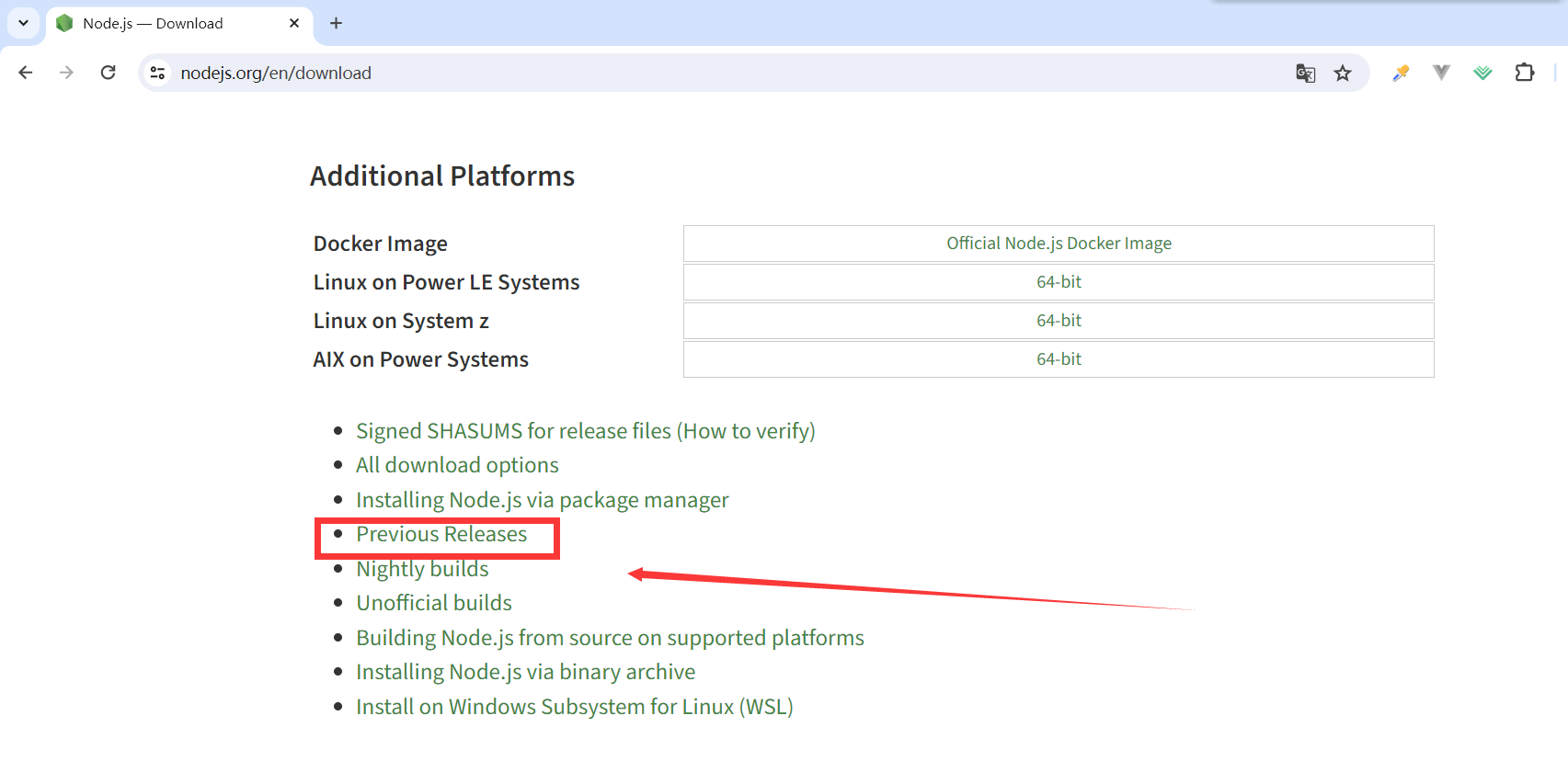This screenshot has height=761, width=1568.
Task: Click the Additional Platforms heading
Action: click(442, 176)
